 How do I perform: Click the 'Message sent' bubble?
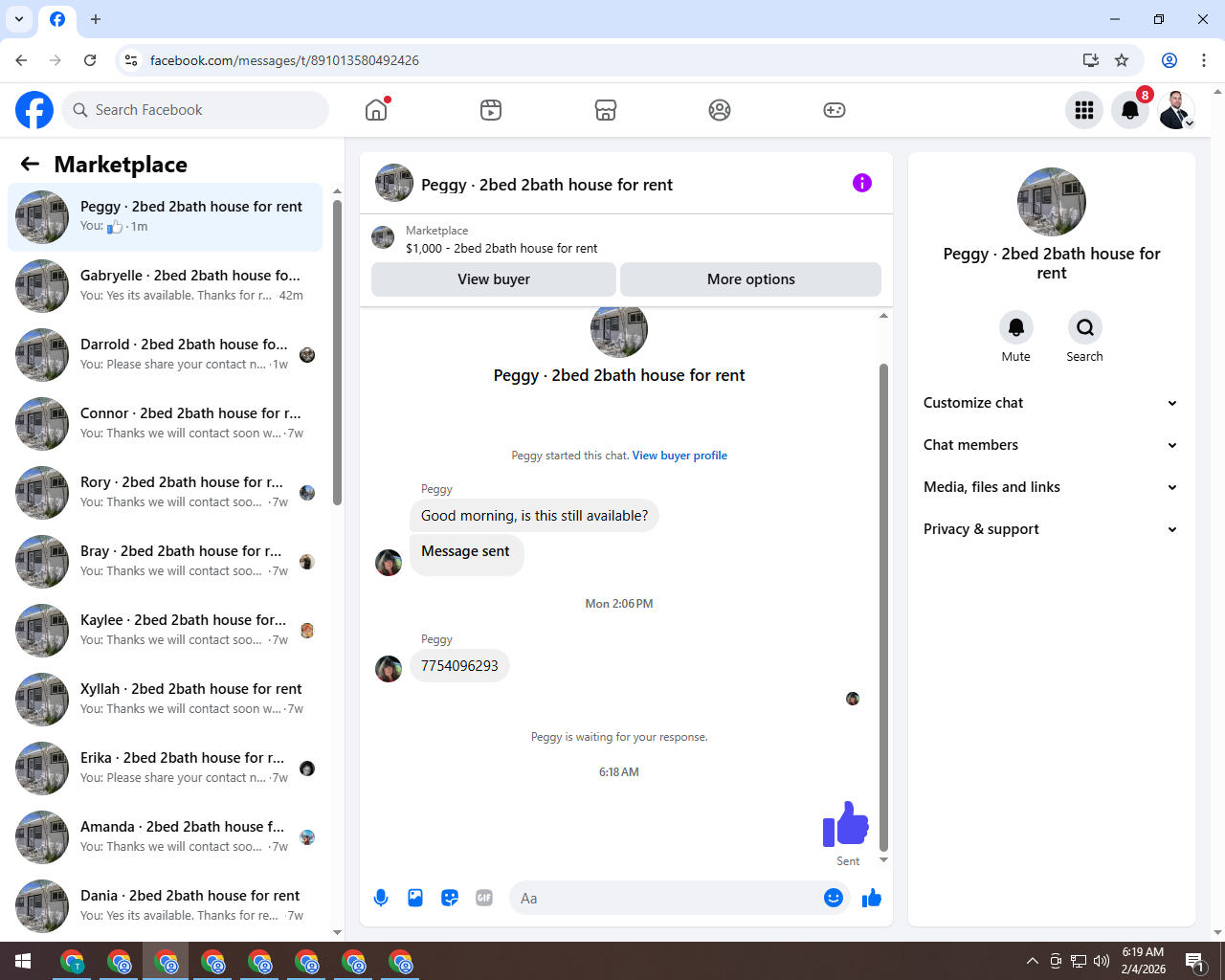[x=466, y=553]
